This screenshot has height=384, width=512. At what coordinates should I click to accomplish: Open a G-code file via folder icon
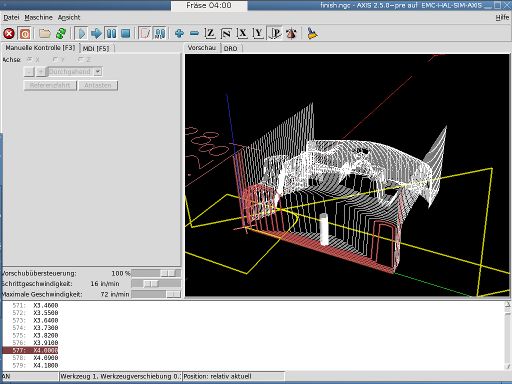45,33
